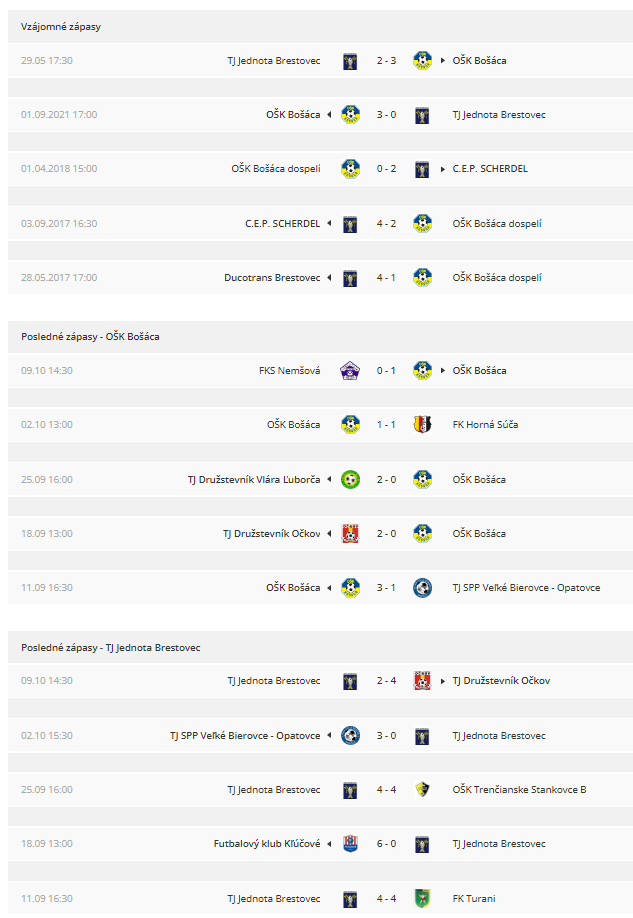Click FK Horná Súča club crest
Screen dimensions: 633x918
(x=422, y=424)
